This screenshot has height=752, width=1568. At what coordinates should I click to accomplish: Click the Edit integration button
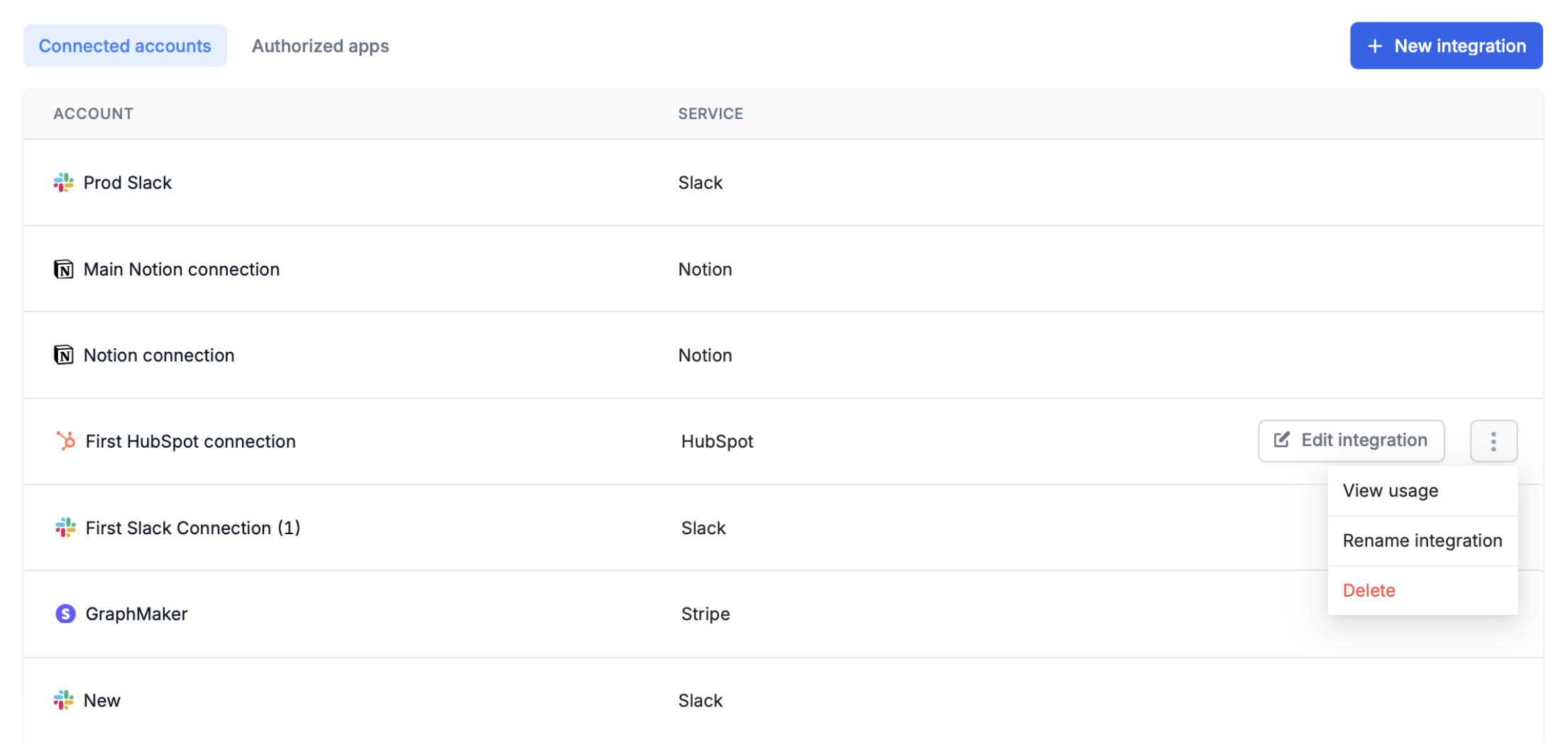click(x=1351, y=440)
